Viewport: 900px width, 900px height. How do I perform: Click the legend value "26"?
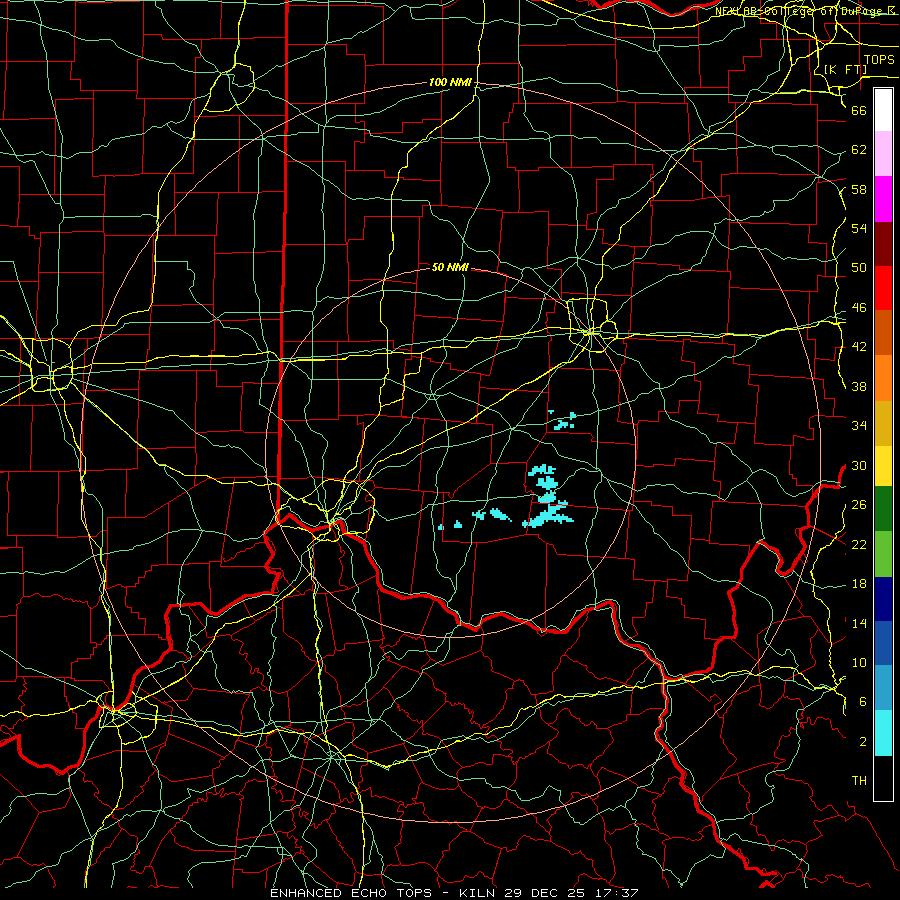coord(859,505)
